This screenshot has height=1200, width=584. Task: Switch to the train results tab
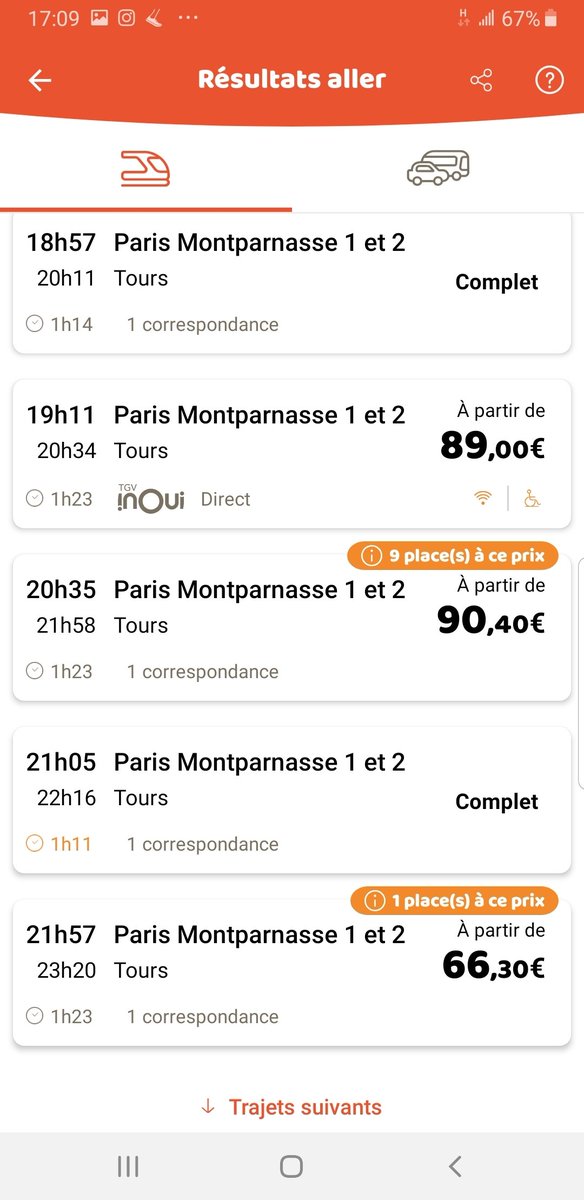point(146,168)
